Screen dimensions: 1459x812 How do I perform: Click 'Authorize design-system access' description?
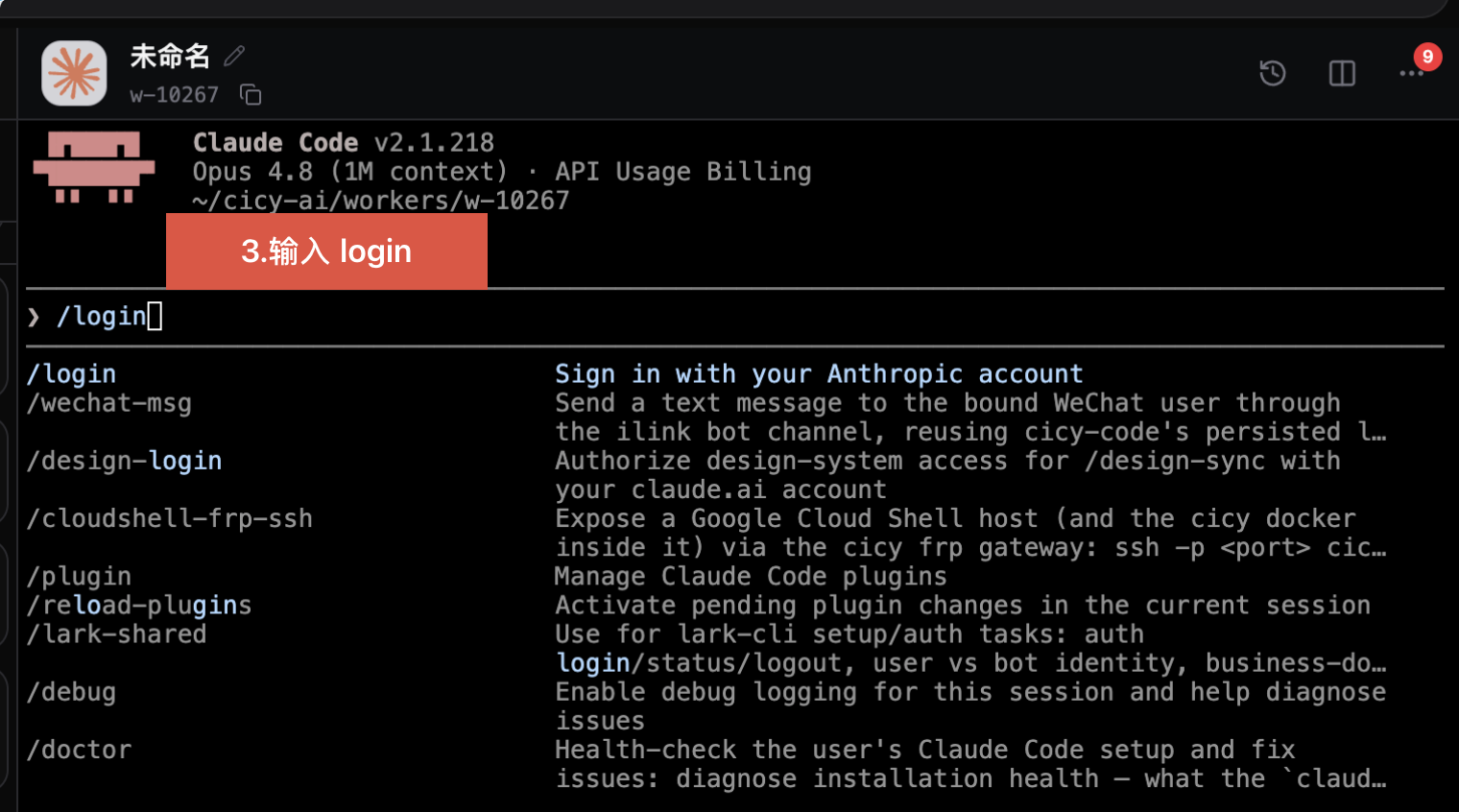point(947,475)
